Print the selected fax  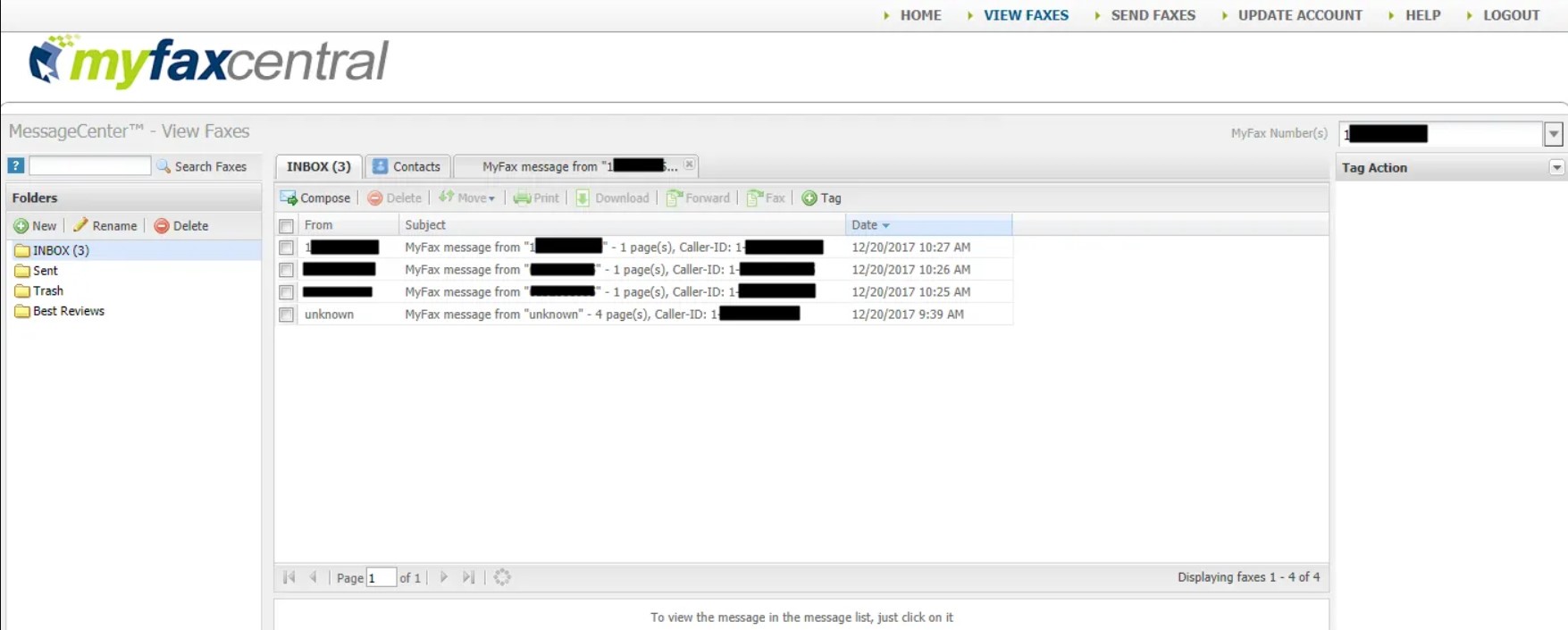click(536, 198)
